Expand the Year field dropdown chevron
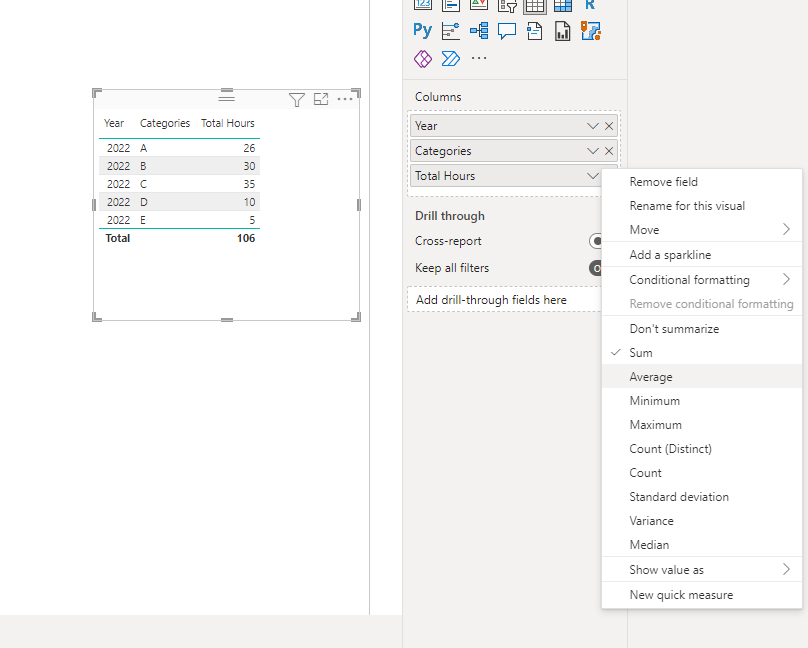The image size is (808, 648). click(593, 126)
